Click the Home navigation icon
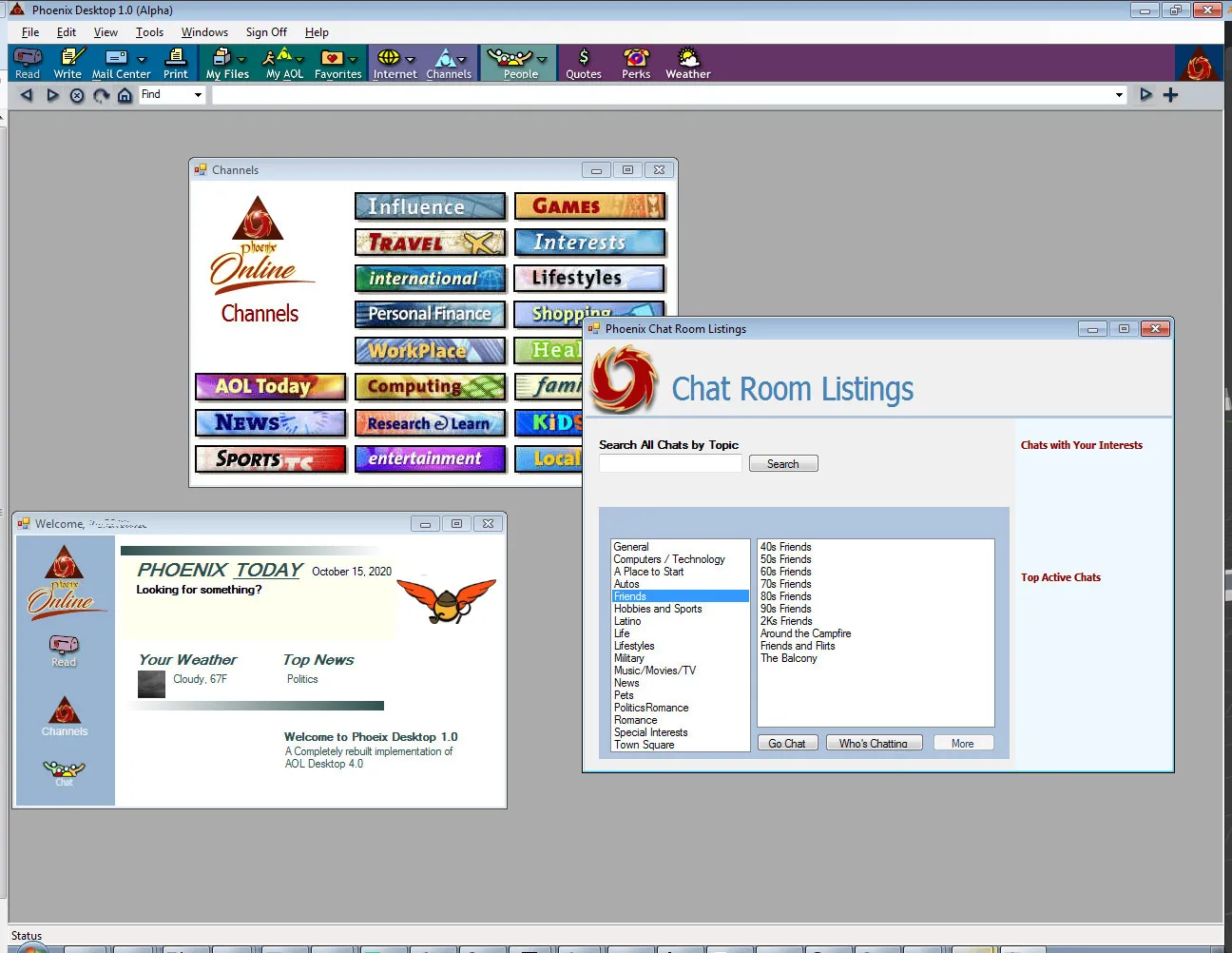 pyautogui.click(x=125, y=94)
